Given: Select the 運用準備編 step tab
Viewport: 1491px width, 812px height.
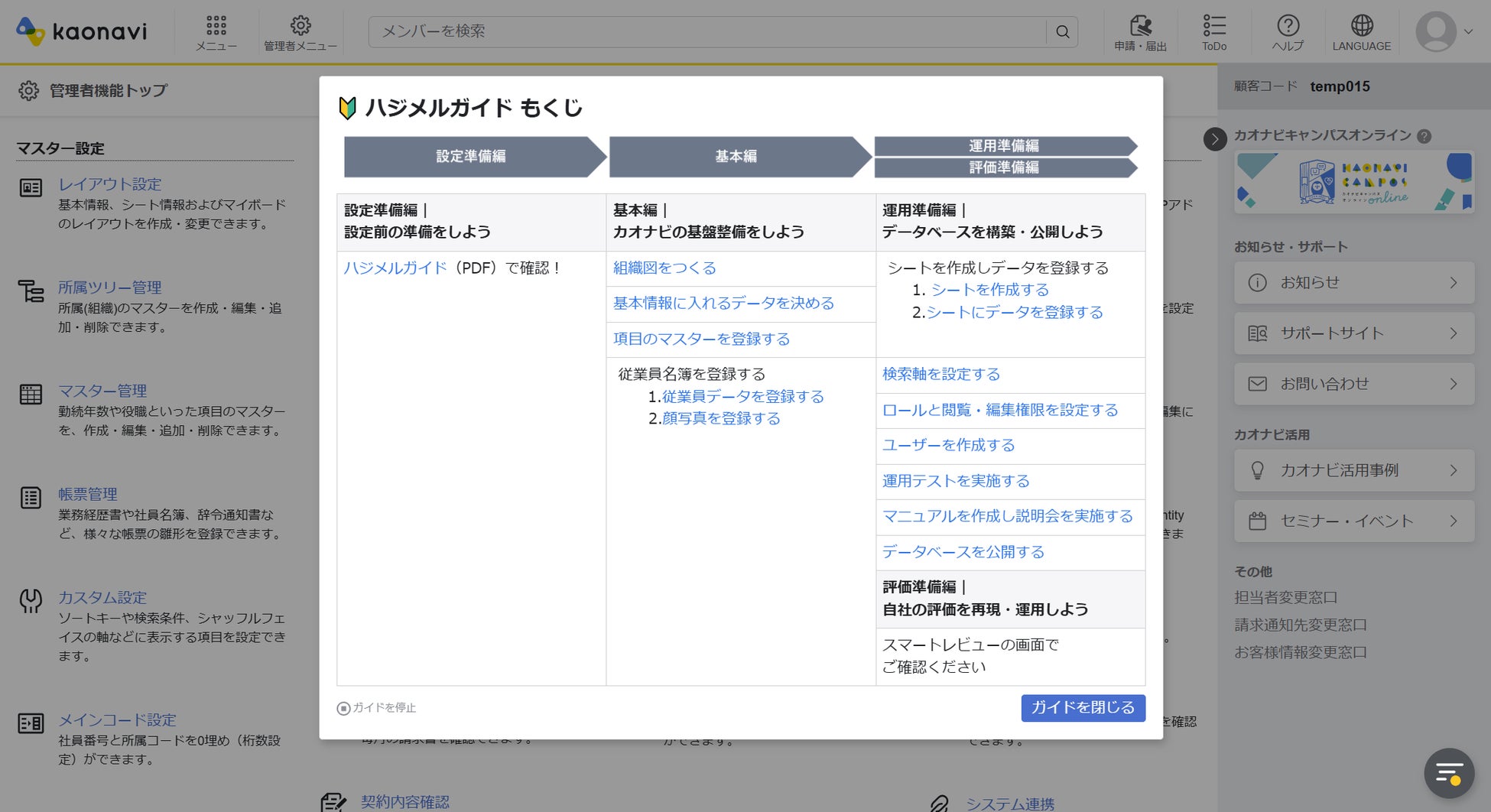Looking at the screenshot, I should coord(1005,146).
